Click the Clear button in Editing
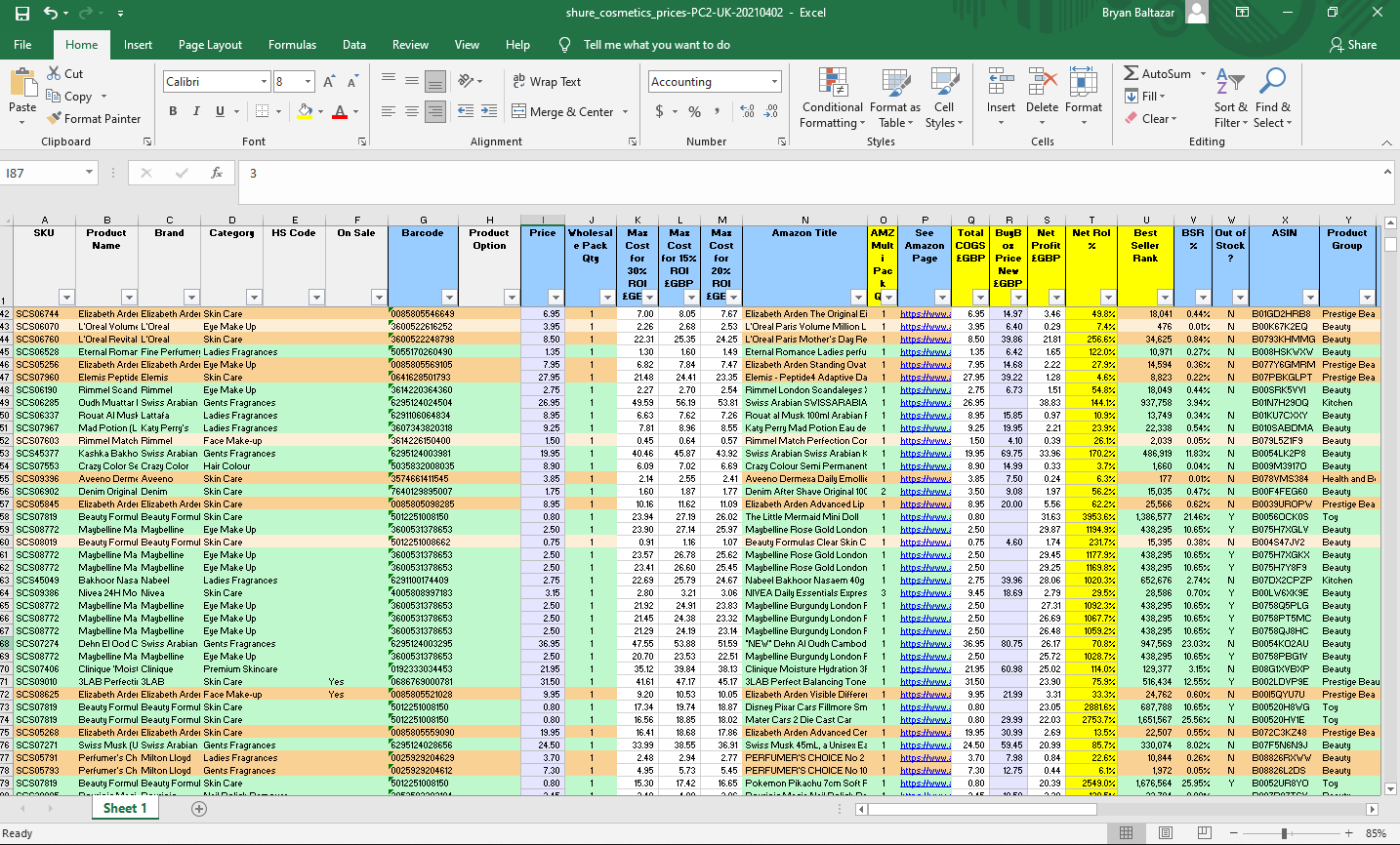This screenshot has width=1400, height=845. tap(1151, 119)
